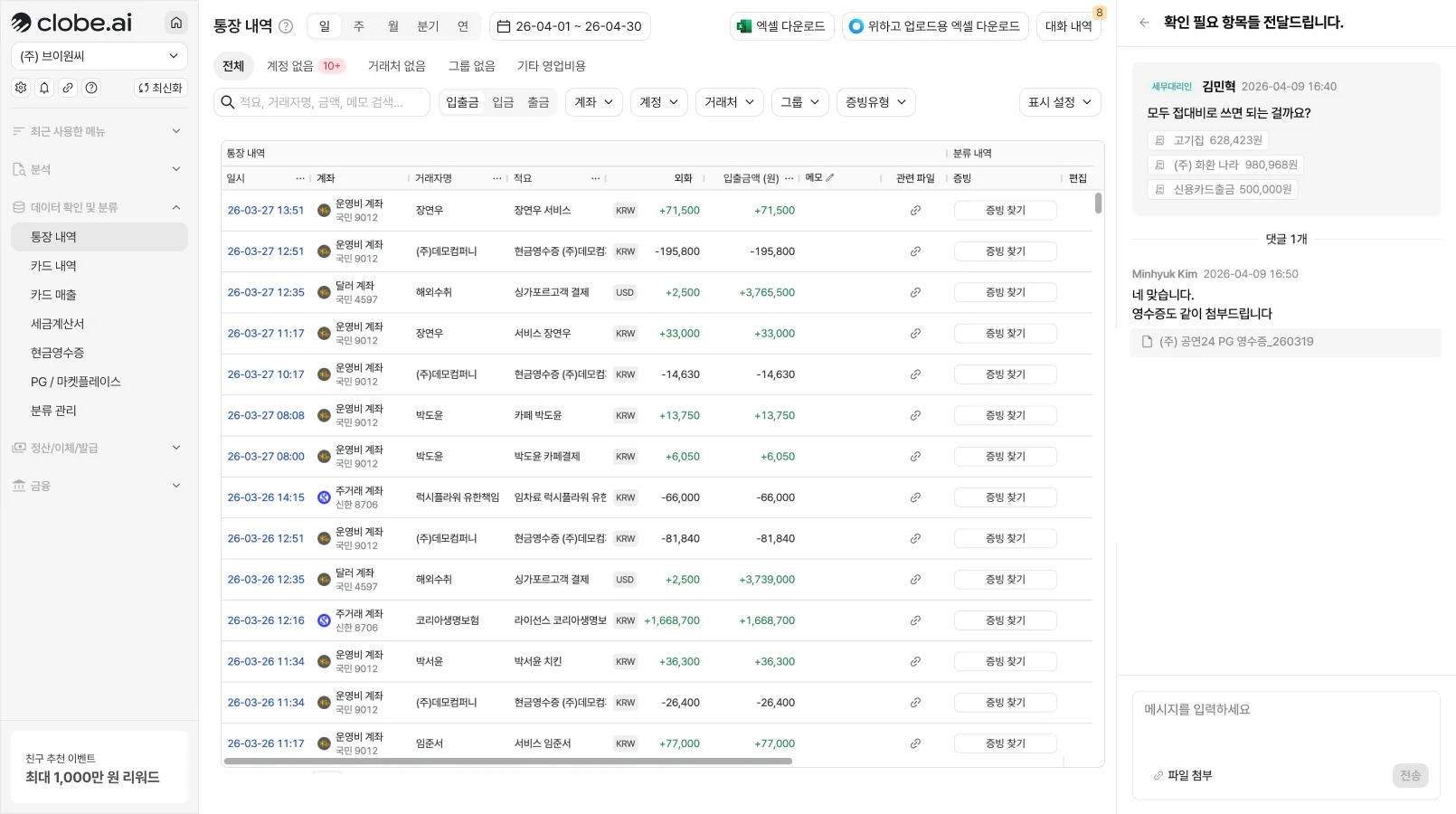Switch the period toggle to 월

392,26
